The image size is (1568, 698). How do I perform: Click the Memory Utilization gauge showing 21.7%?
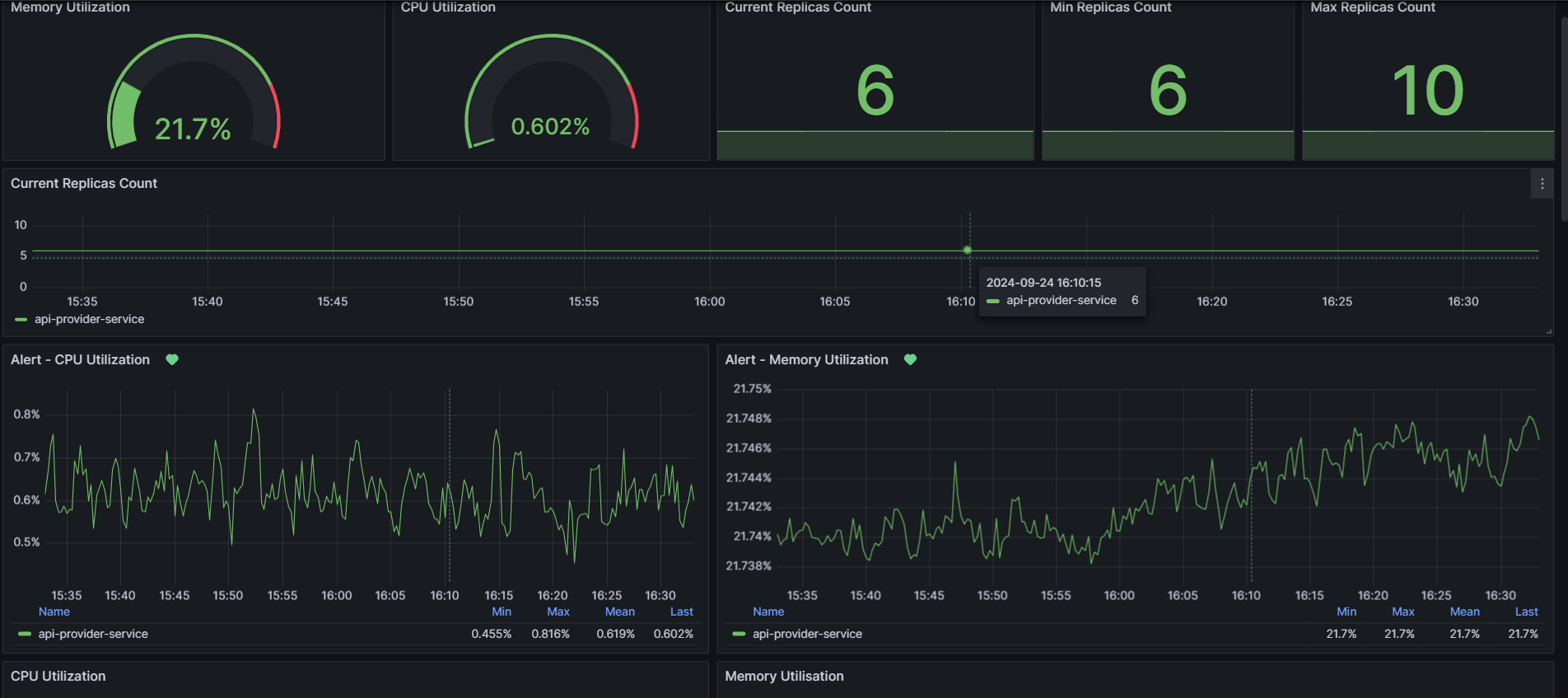coord(194,92)
